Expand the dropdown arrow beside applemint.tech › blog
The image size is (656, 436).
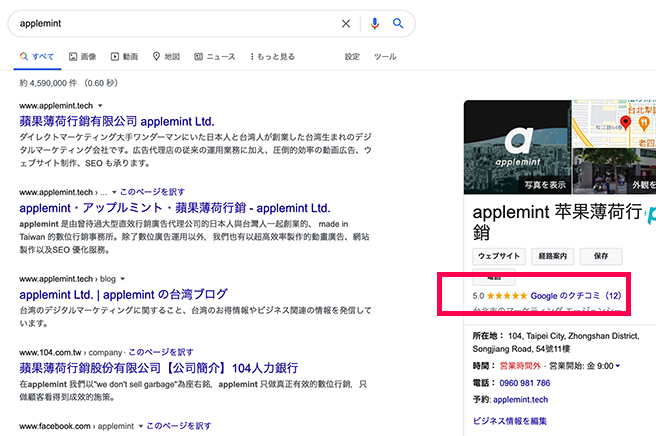pyautogui.click(x=123, y=279)
